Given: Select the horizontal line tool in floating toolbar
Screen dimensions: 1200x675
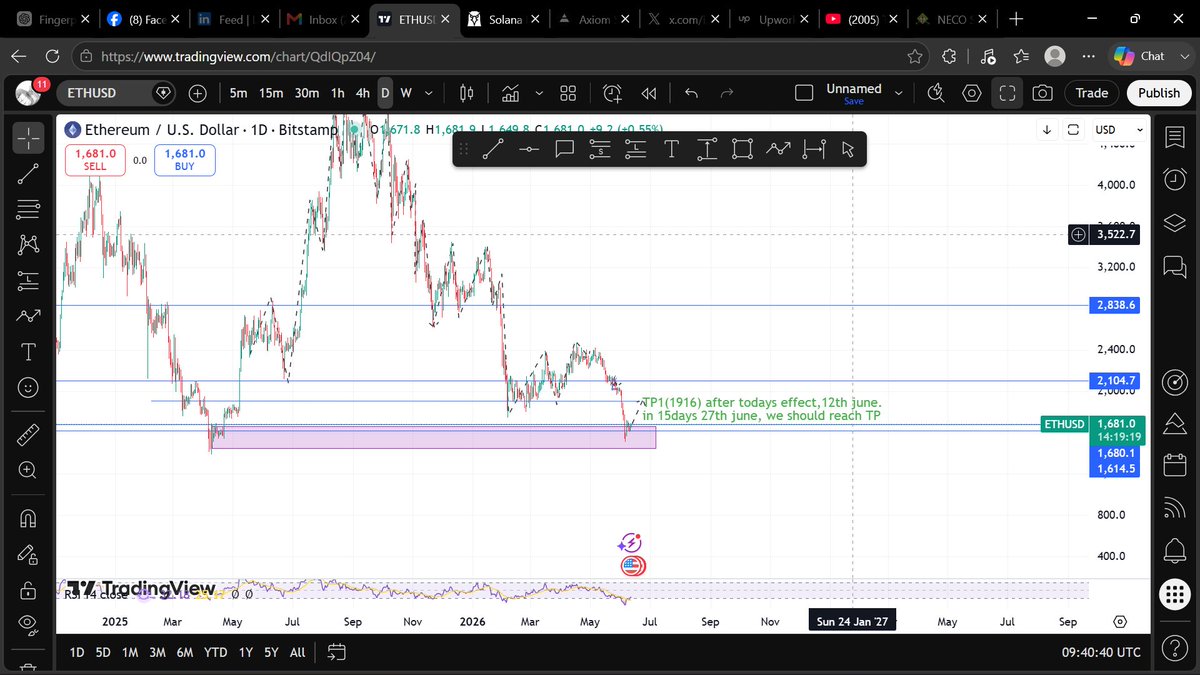Looking at the screenshot, I should (x=529, y=150).
